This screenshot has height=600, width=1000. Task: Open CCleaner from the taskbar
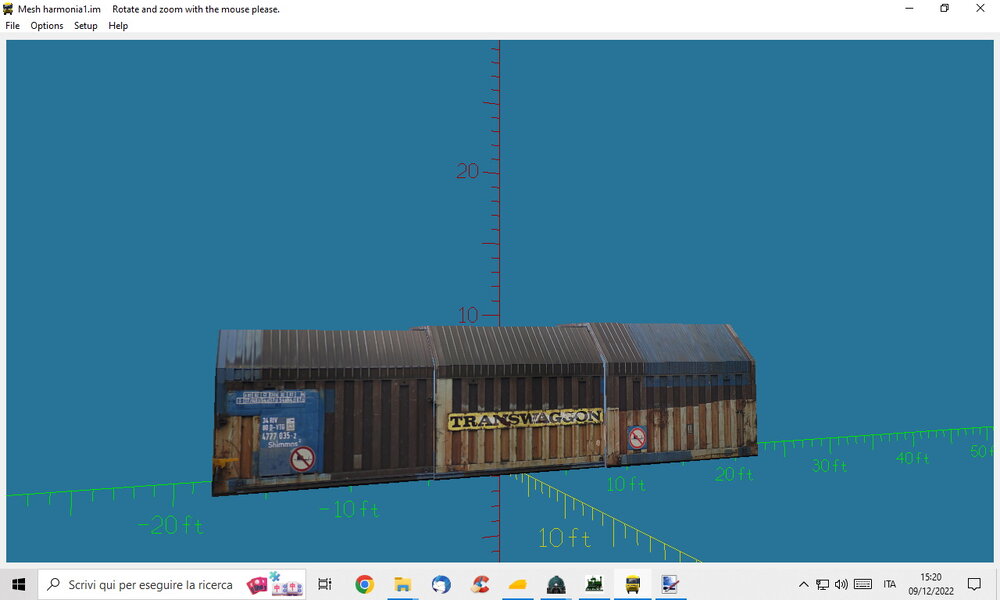pos(480,584)
